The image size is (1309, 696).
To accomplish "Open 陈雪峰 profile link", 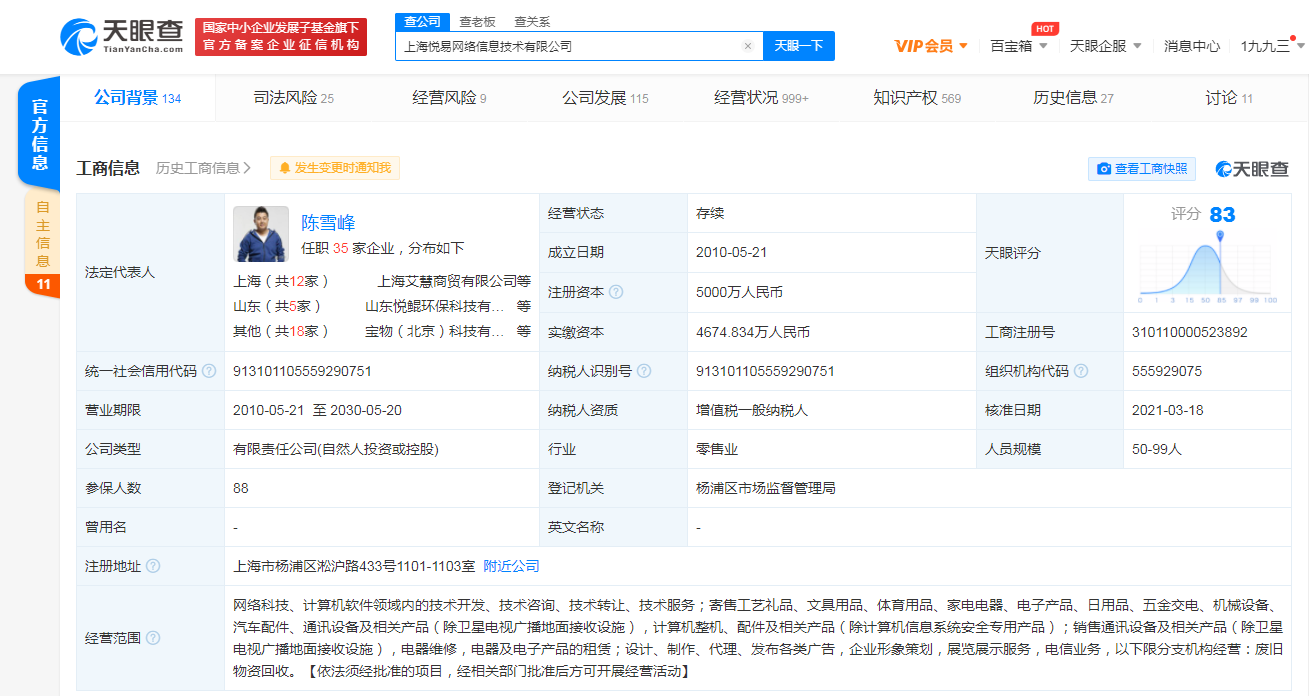I will coord(328,222).
